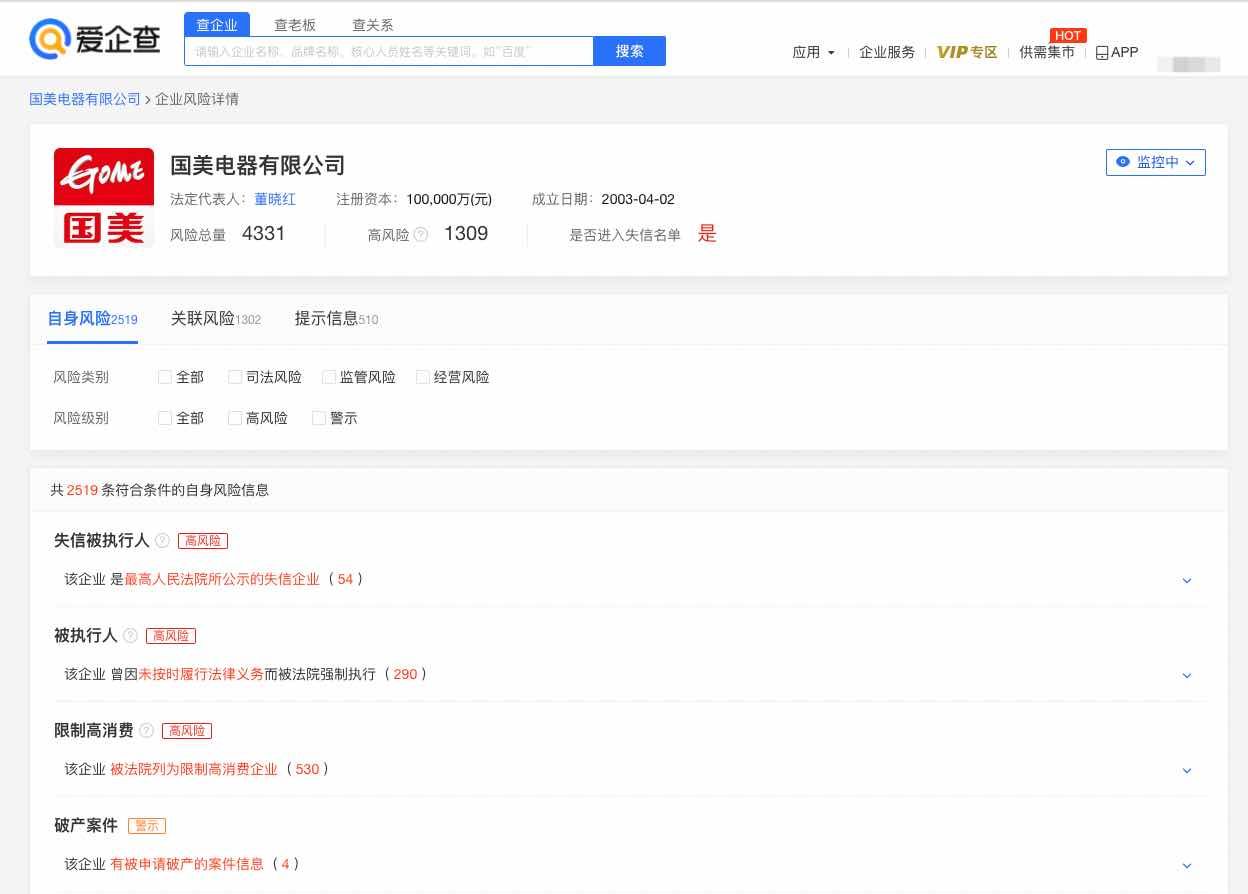
Task: Expand the 失信被执行人 row
Action: point(1187,580)
